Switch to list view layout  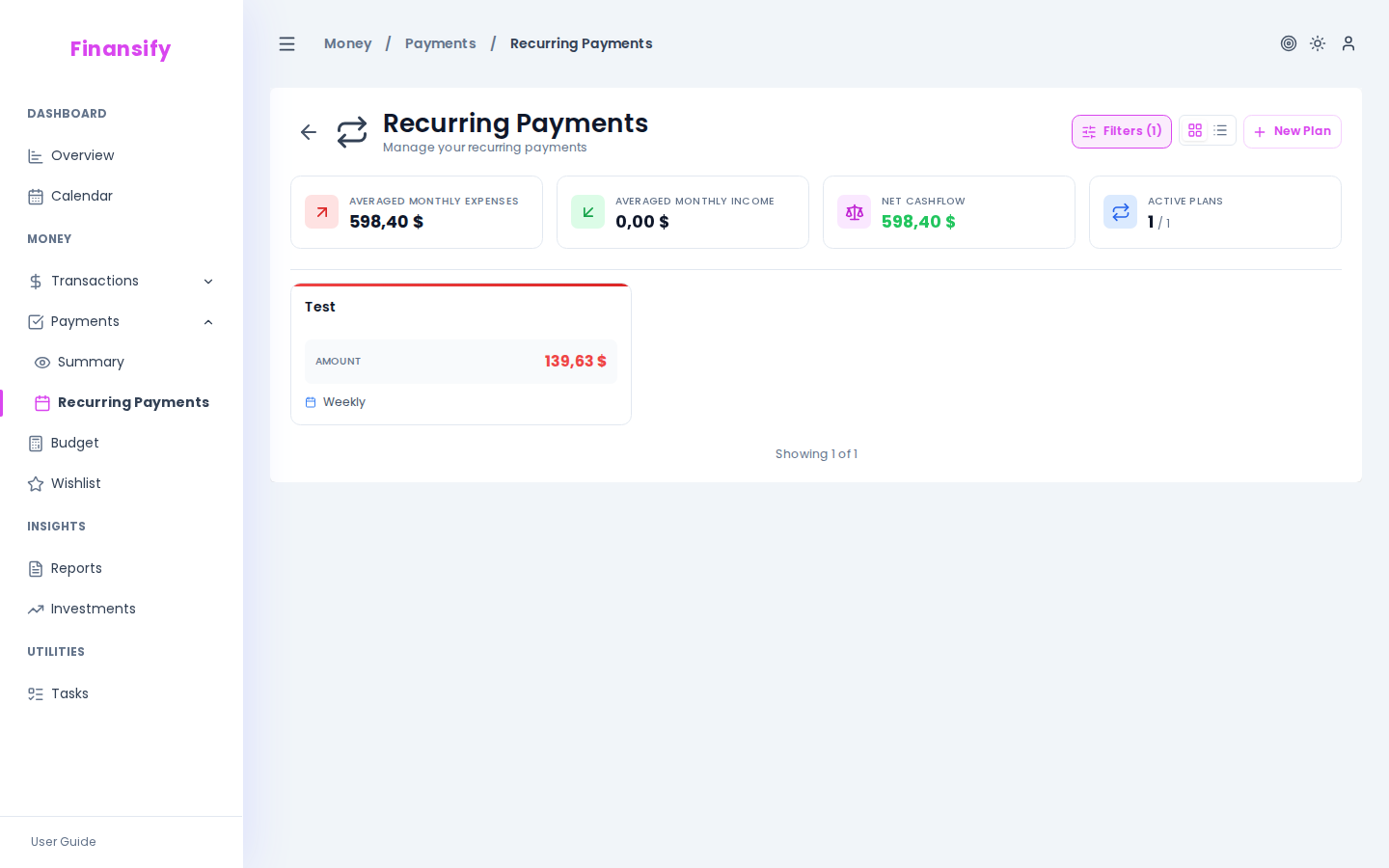point(1220,130)
